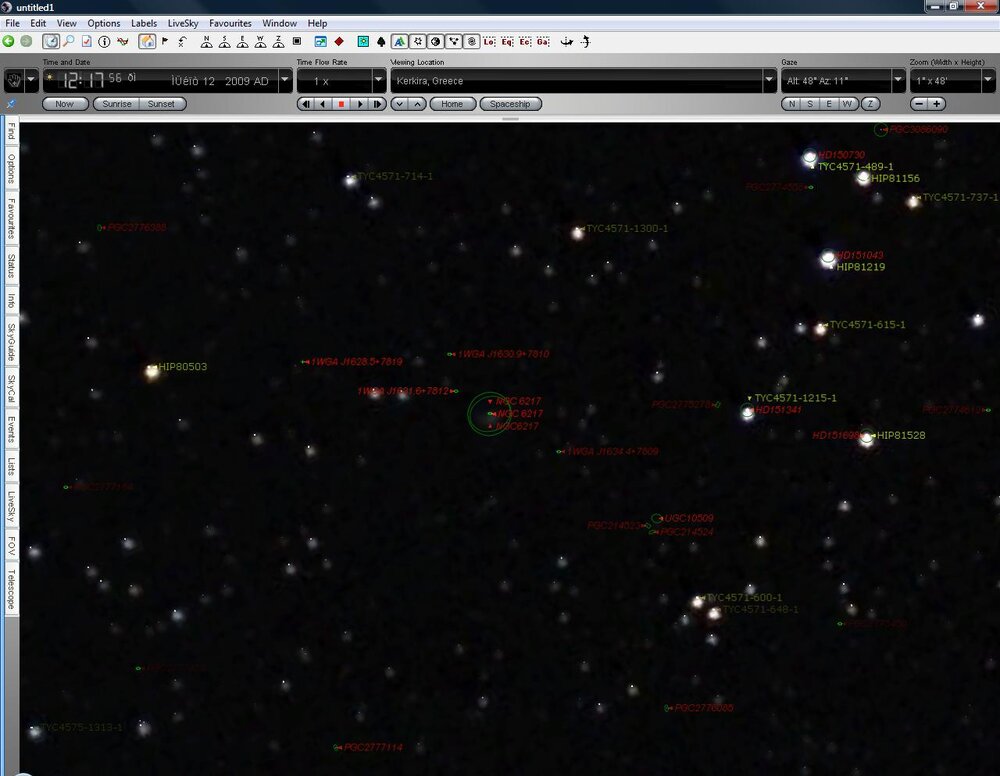Select the magnifying glass tool in toolbar
The height and width of the screenshot is (776, 1000).
[x=68, y=41]
